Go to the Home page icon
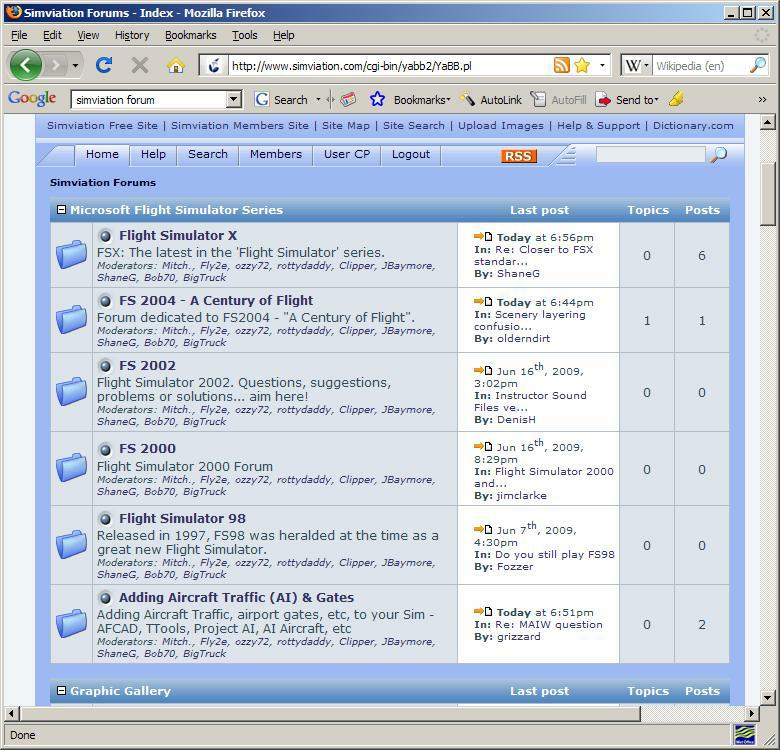780x750 pixels. tap(176, 65)
